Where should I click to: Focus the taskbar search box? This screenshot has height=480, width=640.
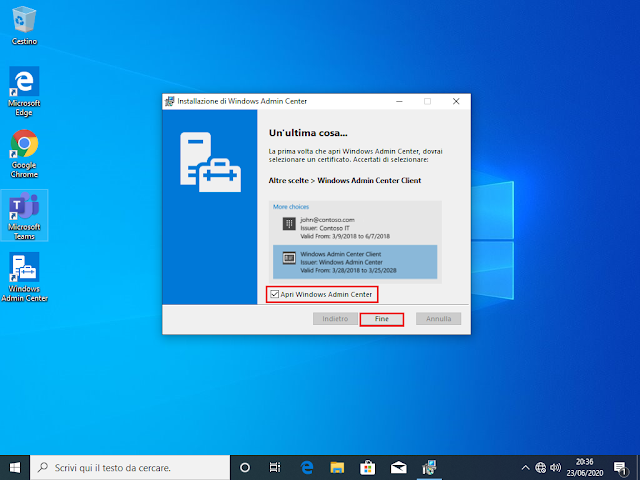click(x=130, y=467)
